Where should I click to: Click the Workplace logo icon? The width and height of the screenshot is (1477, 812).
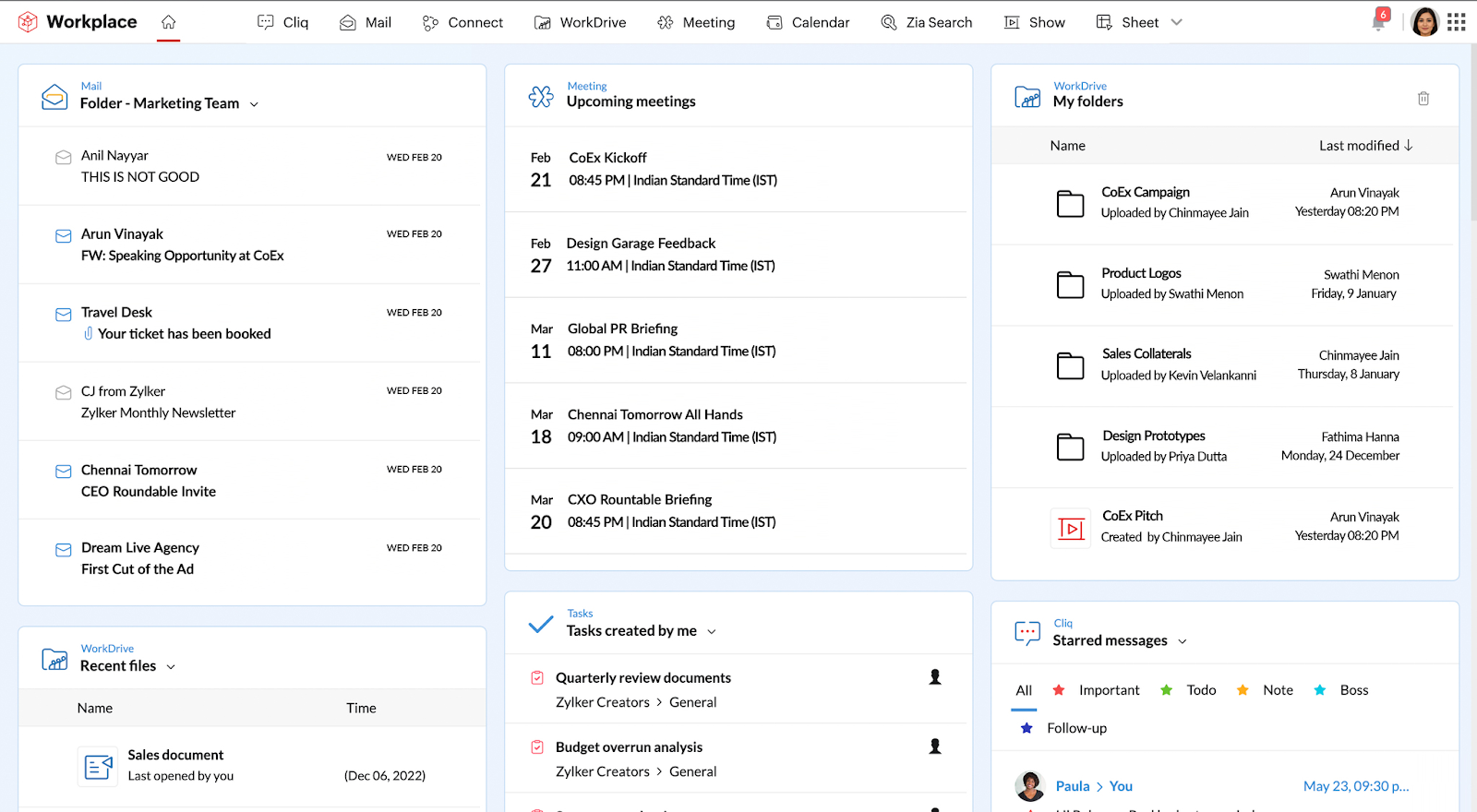point(28,21)
